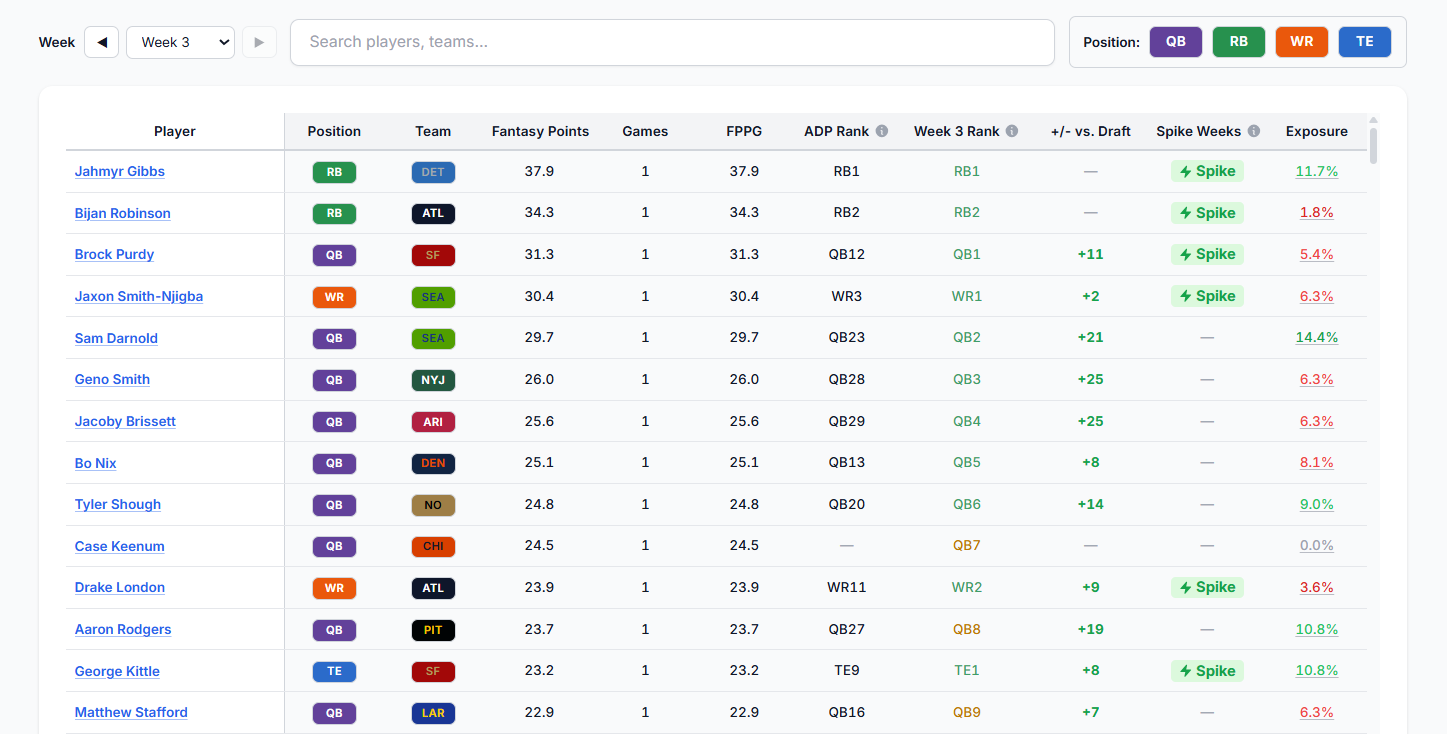
Task: Click the LAR team badge for Matthew Stafford
Action: (x=433, y=713)
